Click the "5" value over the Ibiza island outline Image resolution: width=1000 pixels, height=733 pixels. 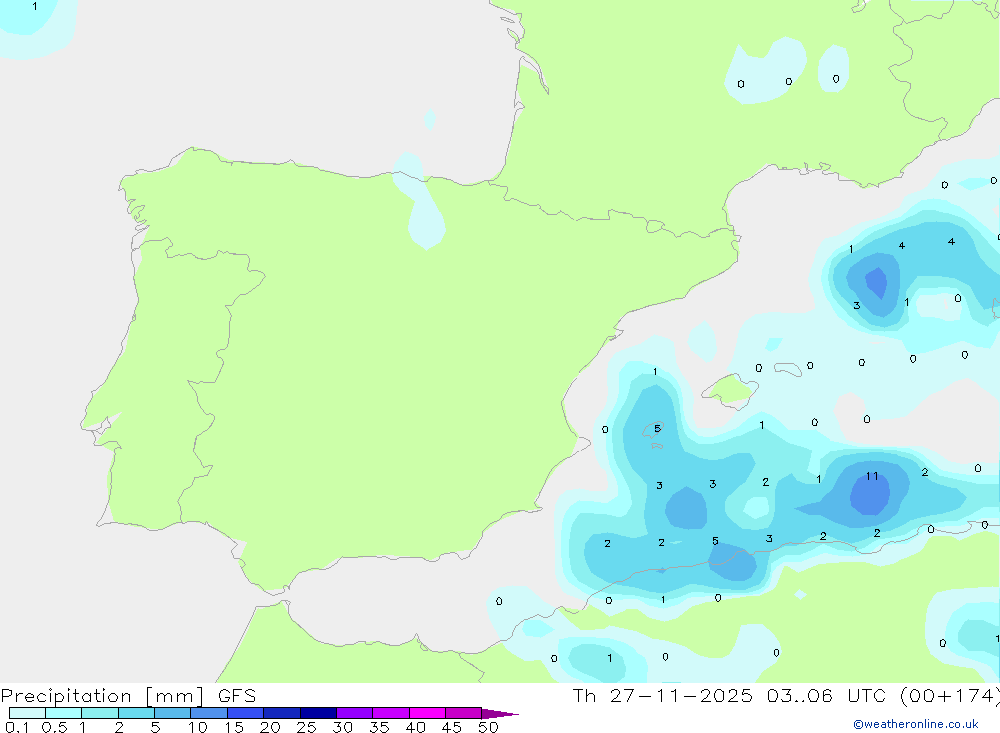[x=658, y=429]
